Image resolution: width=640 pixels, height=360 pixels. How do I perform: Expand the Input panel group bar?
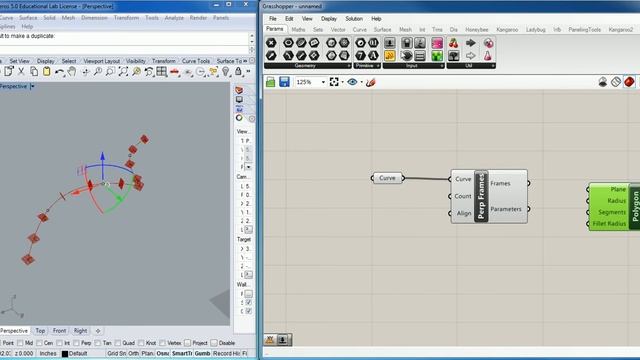tap(413, 66)
